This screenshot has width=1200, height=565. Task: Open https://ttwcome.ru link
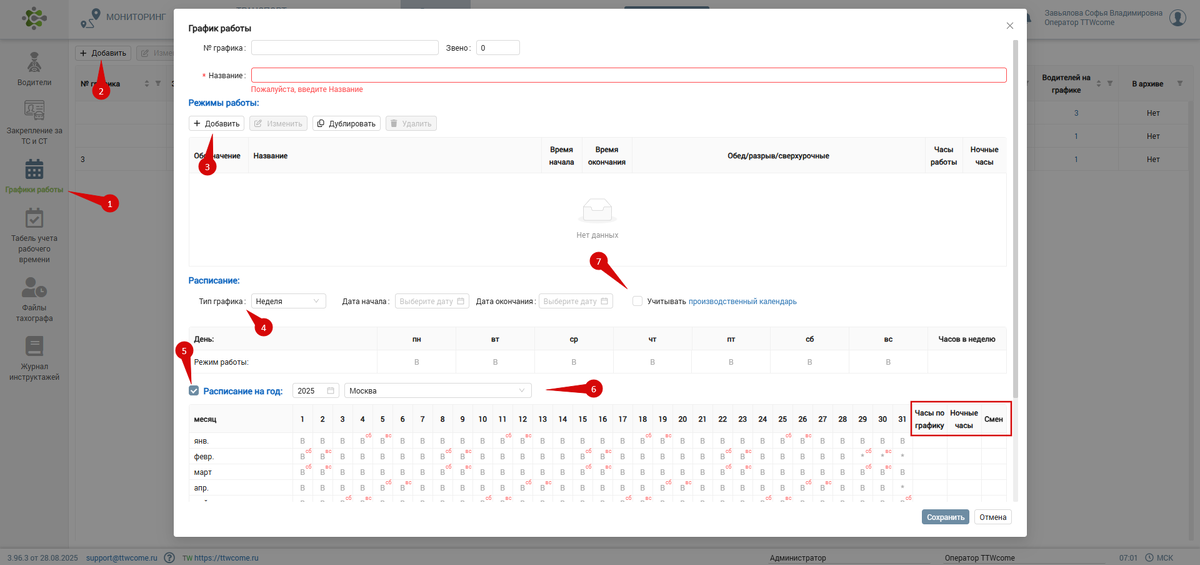[x=226, y=558]
